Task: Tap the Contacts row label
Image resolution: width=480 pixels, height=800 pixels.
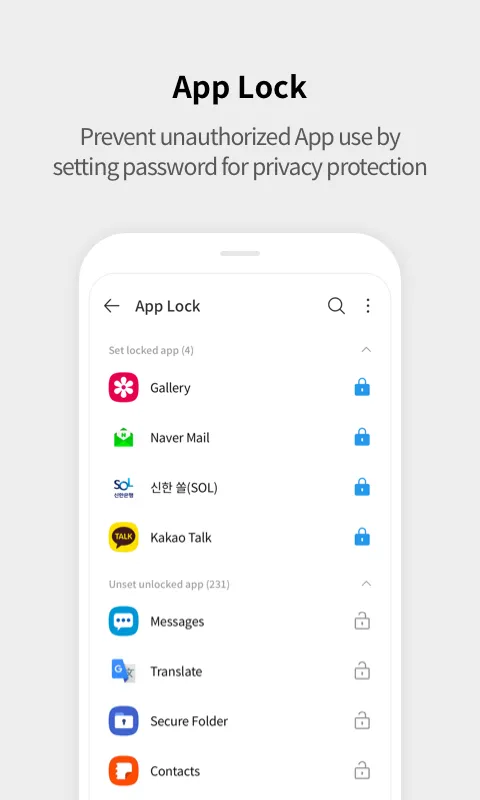Action: (175, 771)
